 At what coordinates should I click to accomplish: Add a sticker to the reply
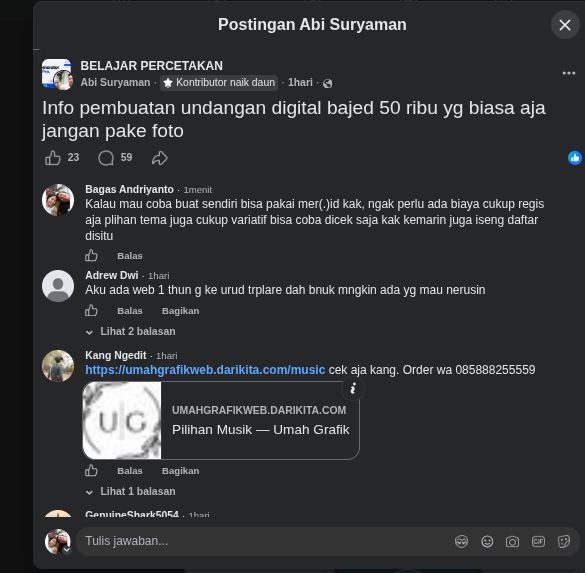click(564, 541)
